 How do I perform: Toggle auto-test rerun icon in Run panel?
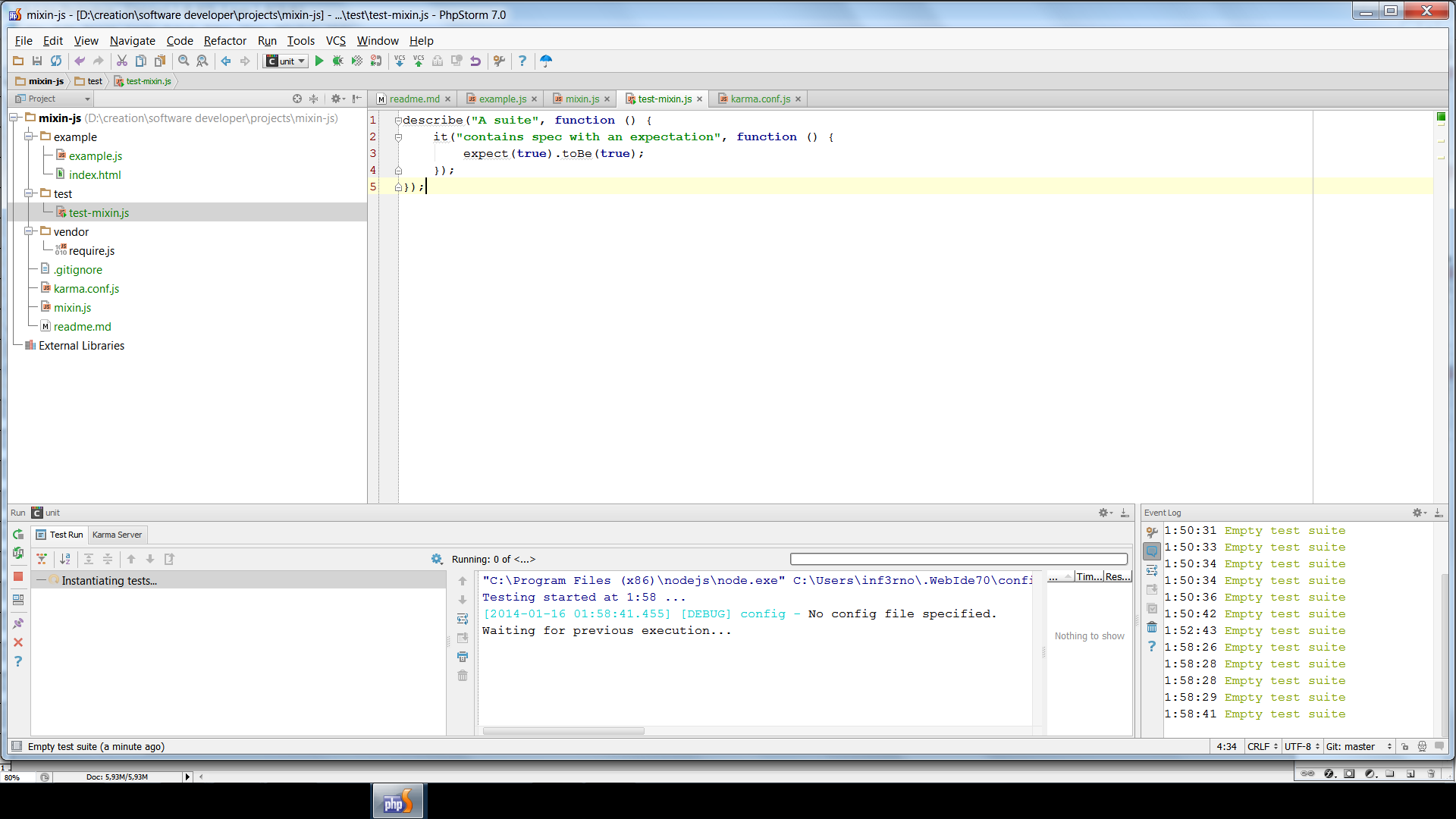(x=18, y=554)
